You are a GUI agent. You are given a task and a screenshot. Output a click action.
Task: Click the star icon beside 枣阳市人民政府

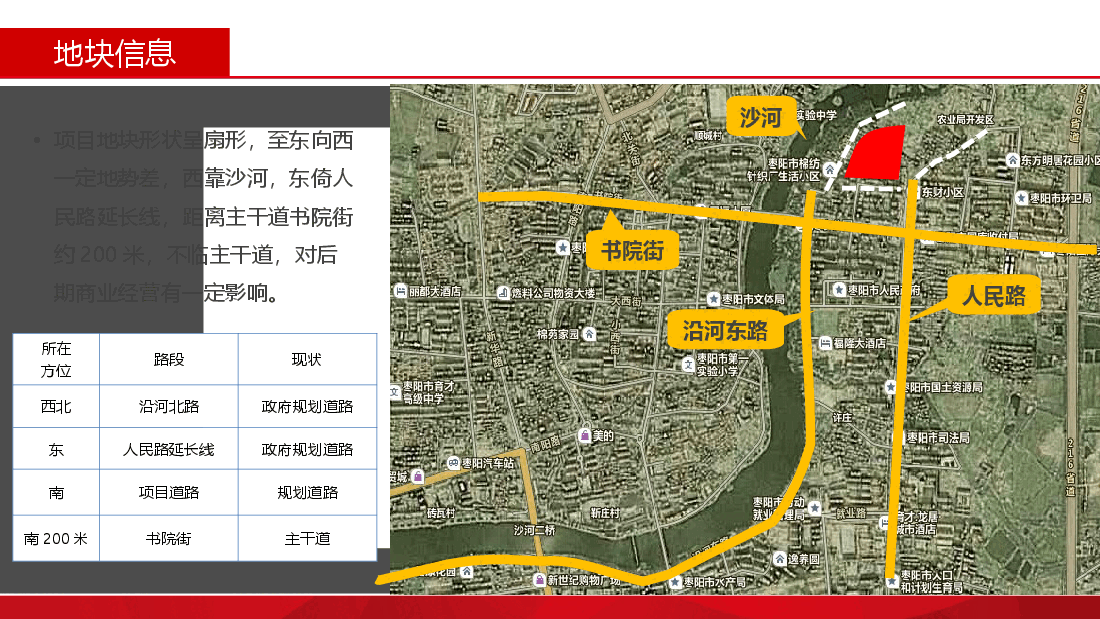[839, 290]
